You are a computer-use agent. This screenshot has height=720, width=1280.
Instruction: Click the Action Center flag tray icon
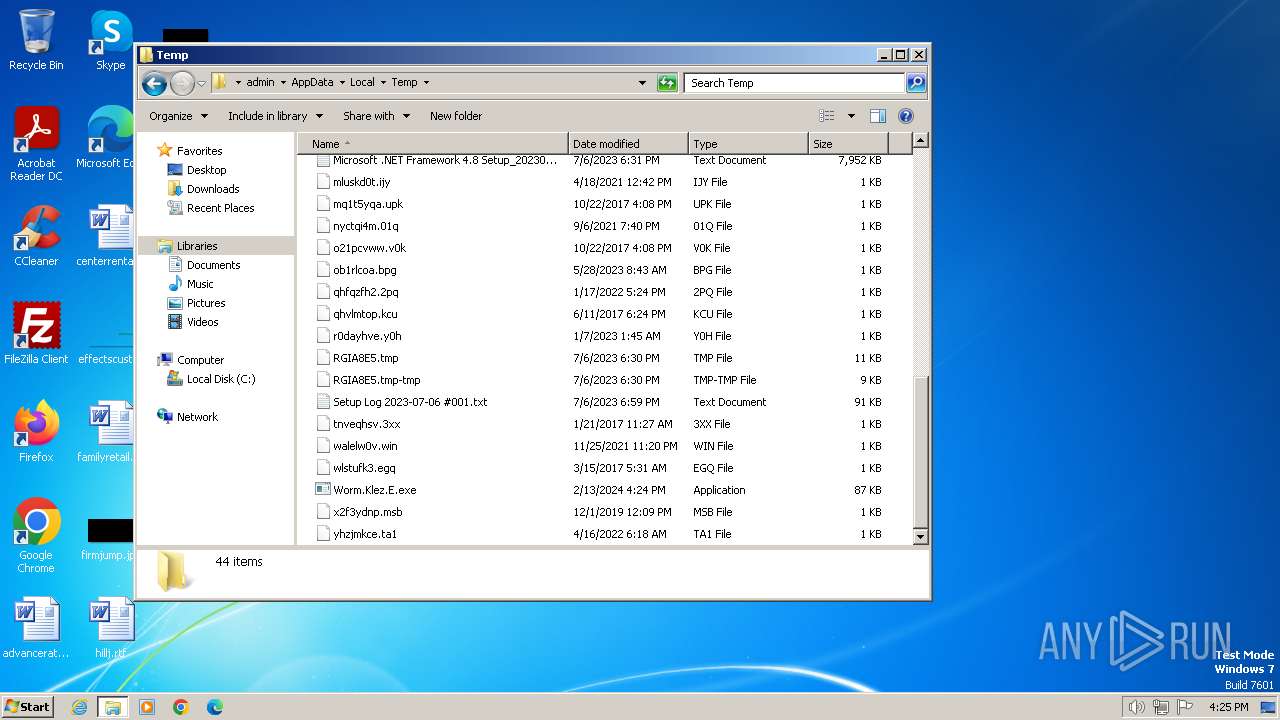click(1185, 707)
